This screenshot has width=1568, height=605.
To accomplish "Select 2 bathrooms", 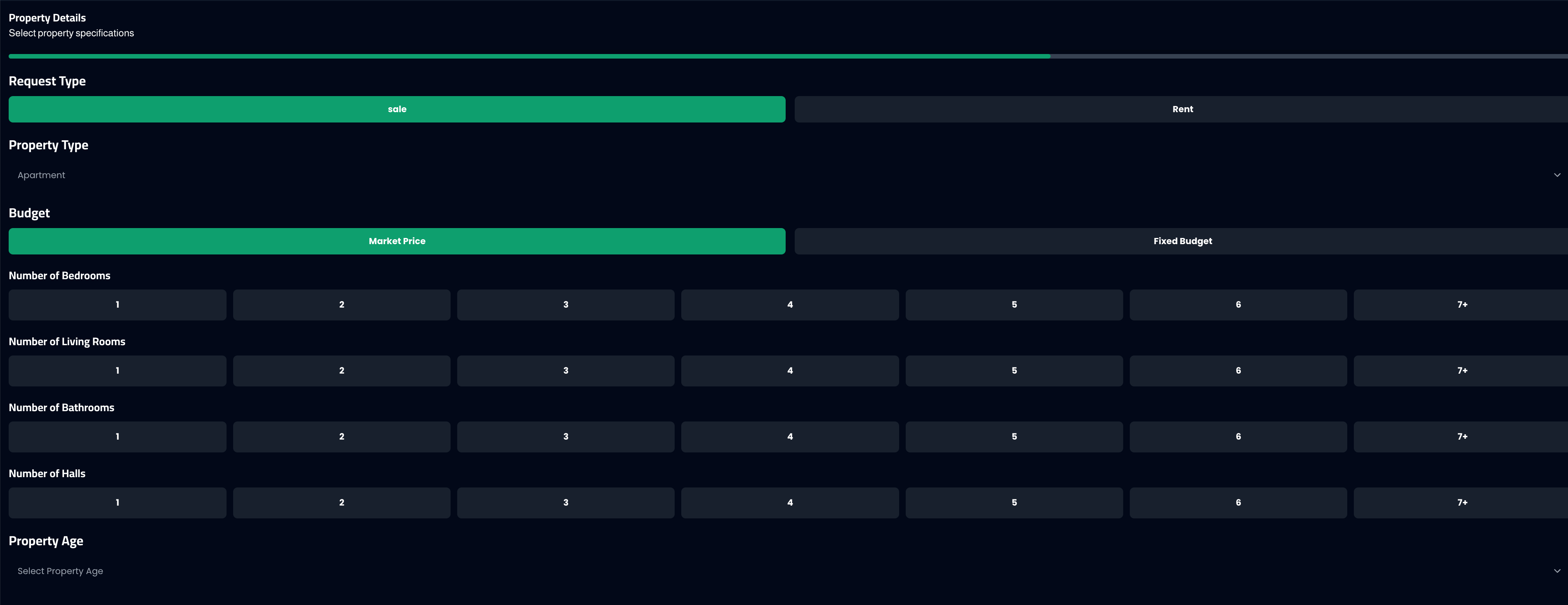I will [342, 436].
